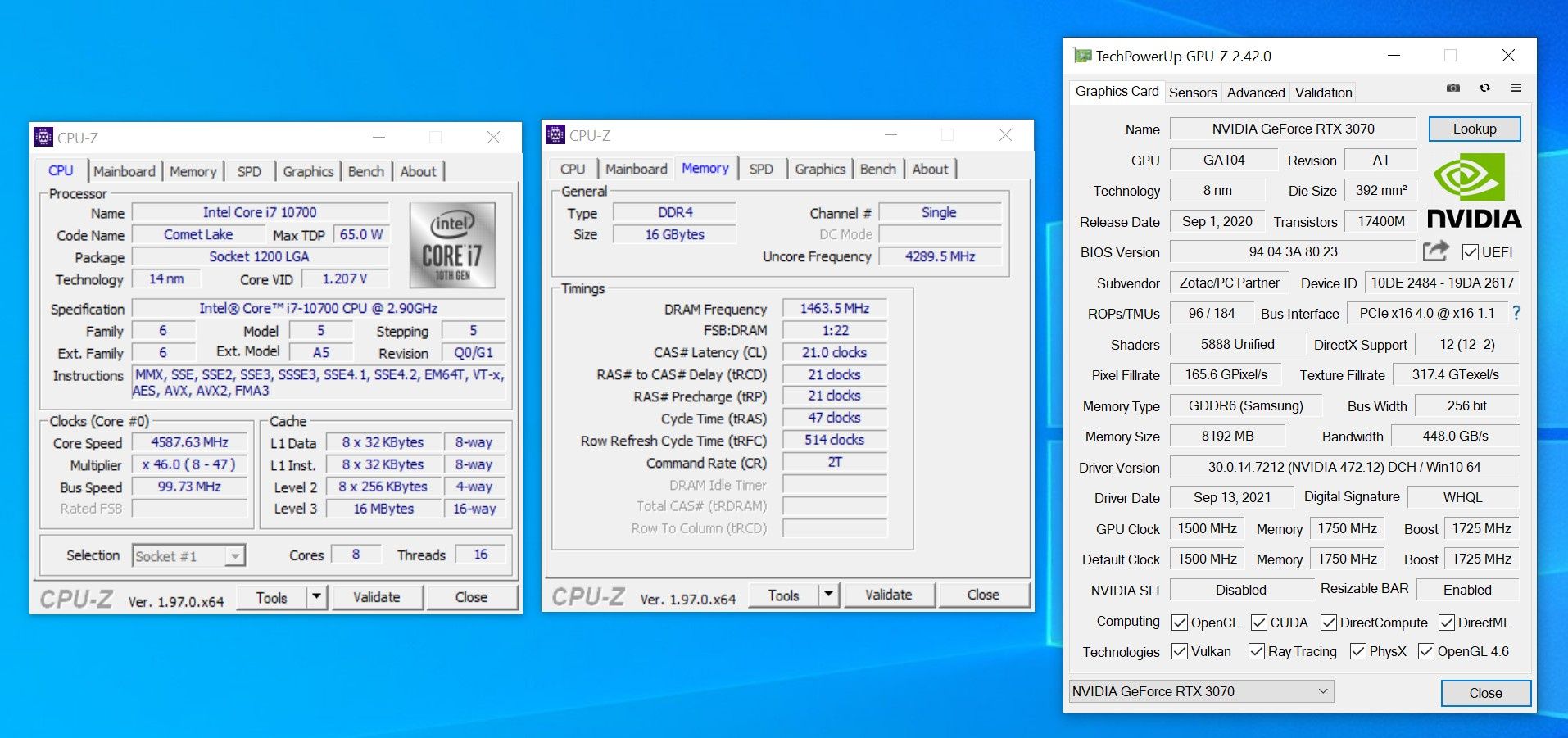
Task: Switch to the Advanced tab in GPU-Z
Action: tap(1256, 93)
